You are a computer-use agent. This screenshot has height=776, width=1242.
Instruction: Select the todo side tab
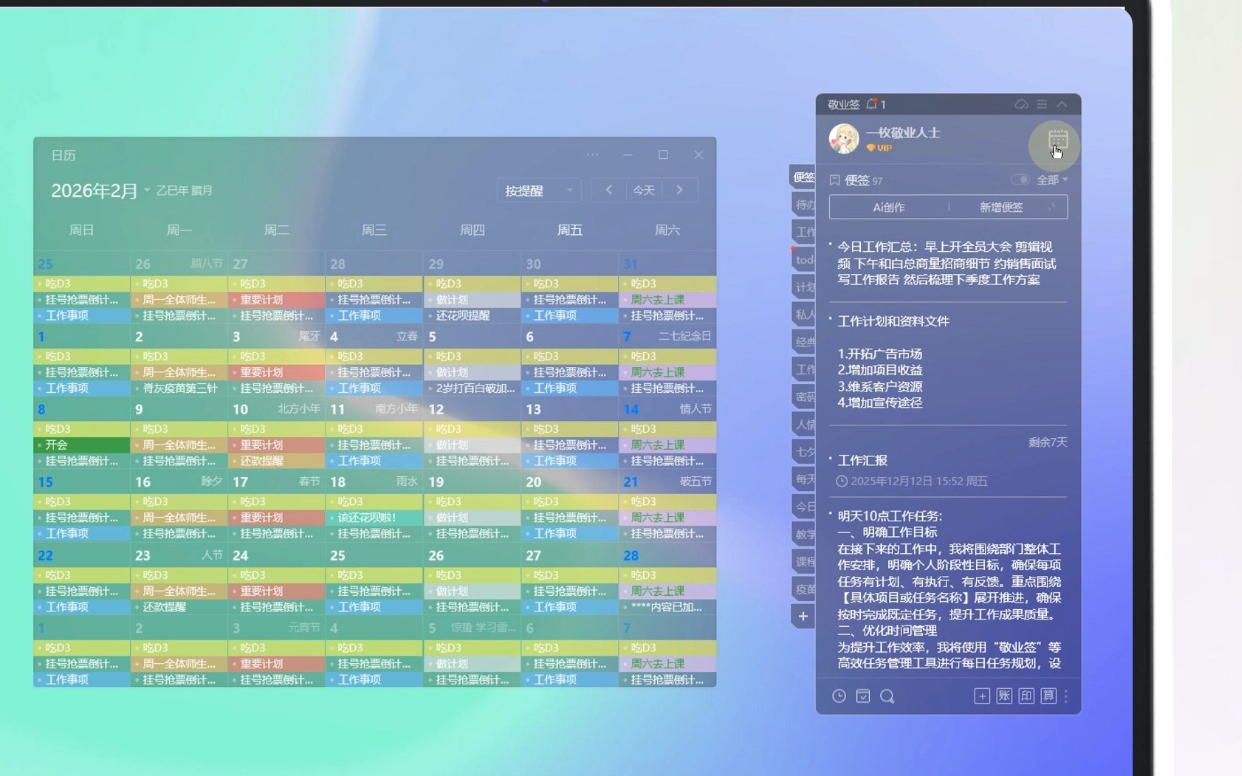803,259
